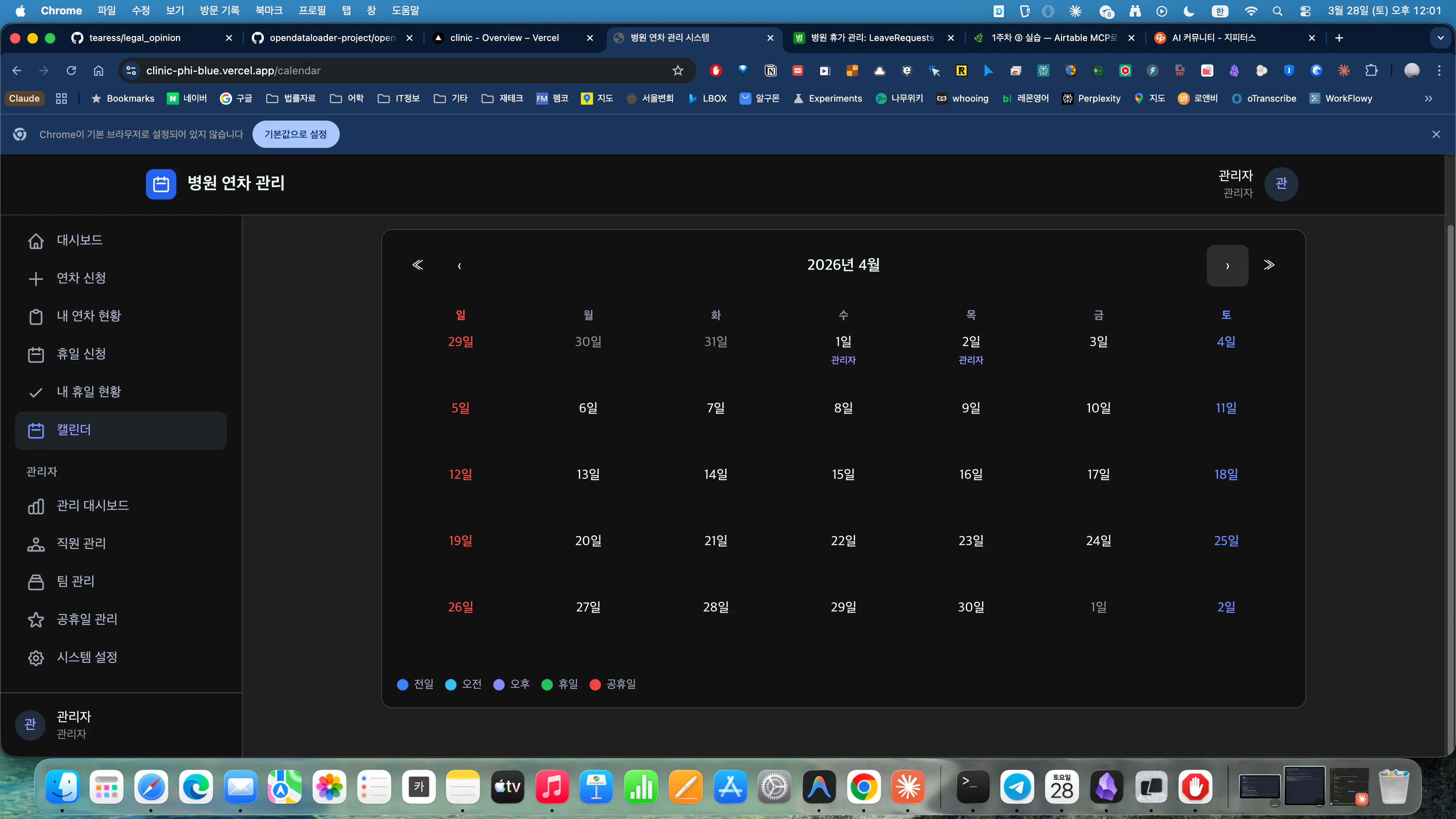
Task: Open the Telegram app in the Dock
Action: 1017,787
